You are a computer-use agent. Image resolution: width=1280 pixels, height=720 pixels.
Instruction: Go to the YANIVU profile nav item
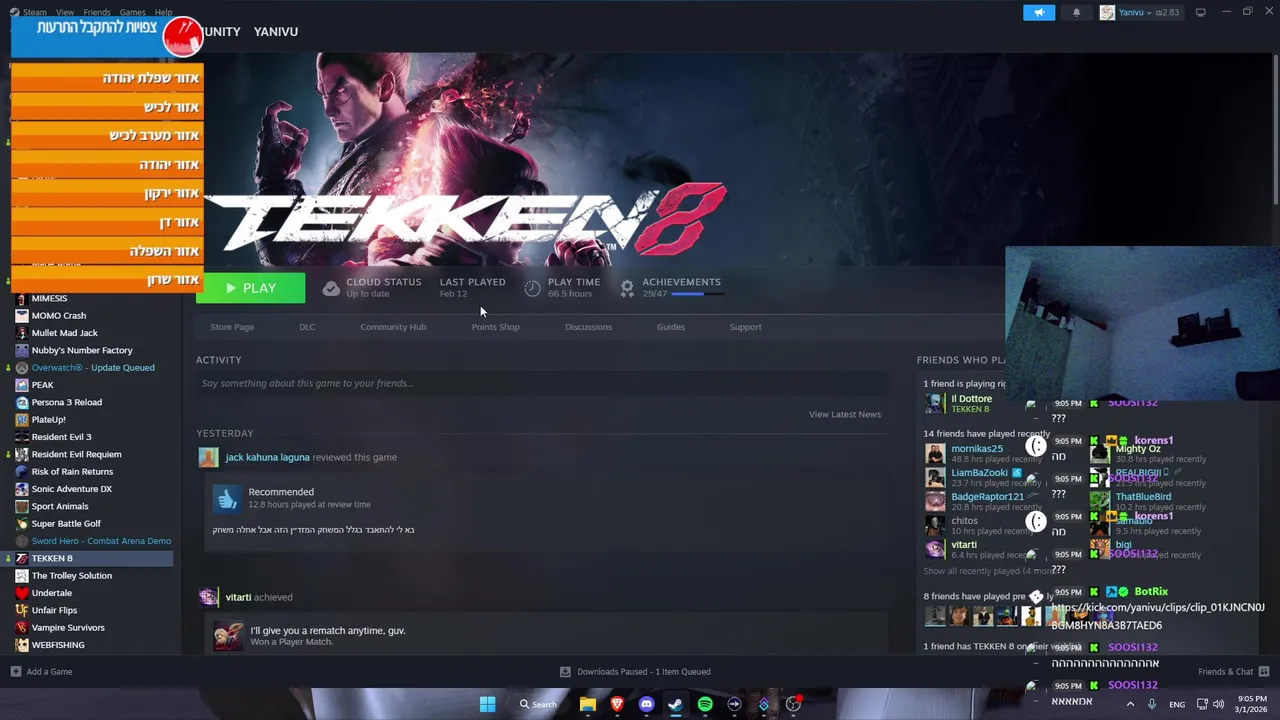tap(276, 31)
